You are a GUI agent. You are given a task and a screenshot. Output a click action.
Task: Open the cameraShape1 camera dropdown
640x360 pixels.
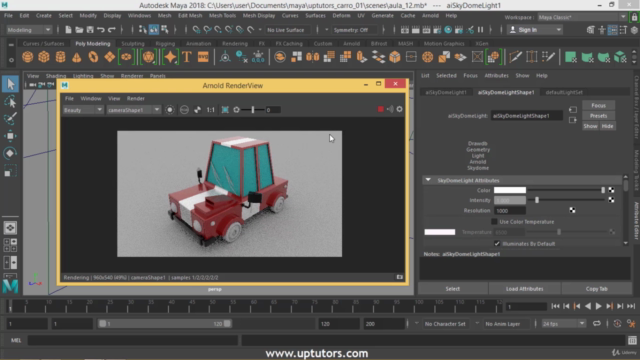click(x=133, y=110)
